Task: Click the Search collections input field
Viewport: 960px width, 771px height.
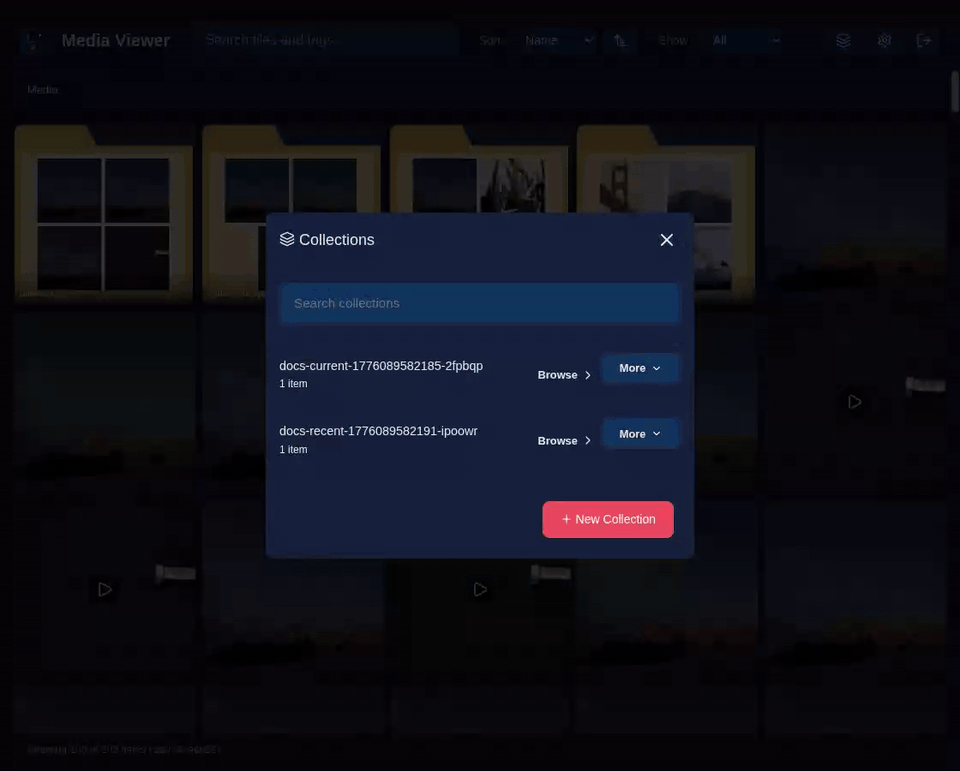Action: (x=479, y=303)
